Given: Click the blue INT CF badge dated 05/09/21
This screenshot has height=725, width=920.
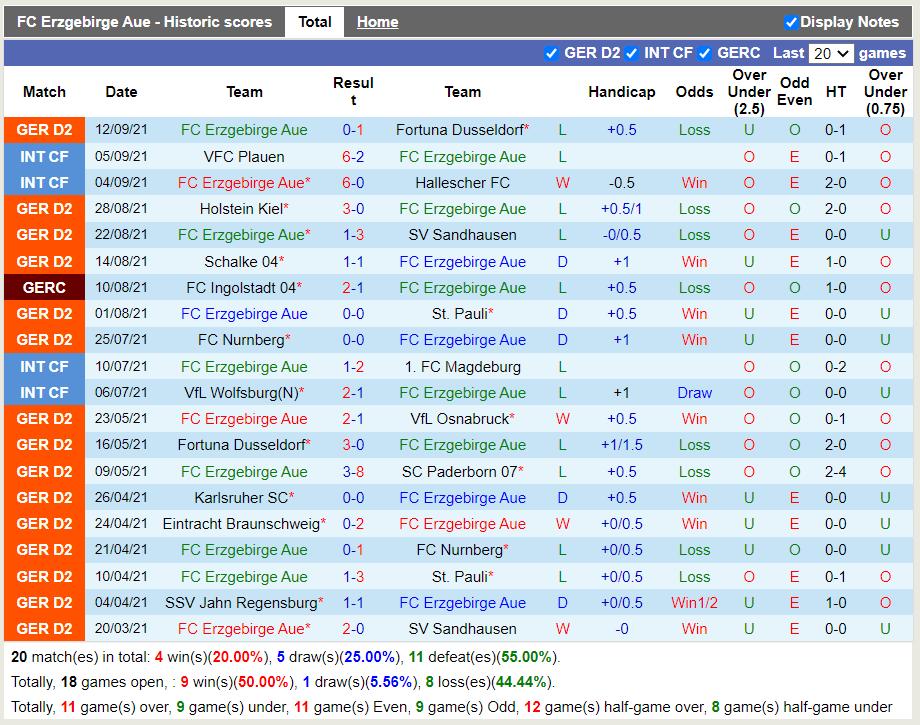Looking at the screenshot, I should click(44, 156).
